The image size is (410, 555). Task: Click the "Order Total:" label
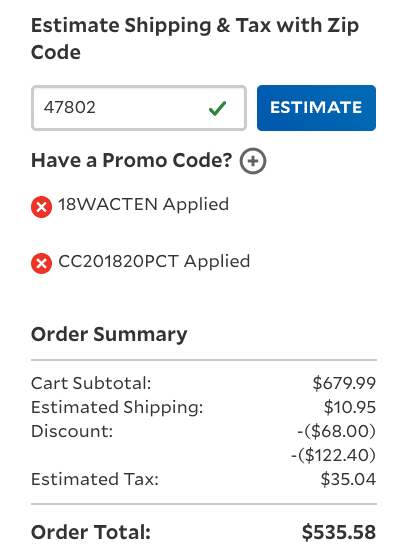(91, 533)
